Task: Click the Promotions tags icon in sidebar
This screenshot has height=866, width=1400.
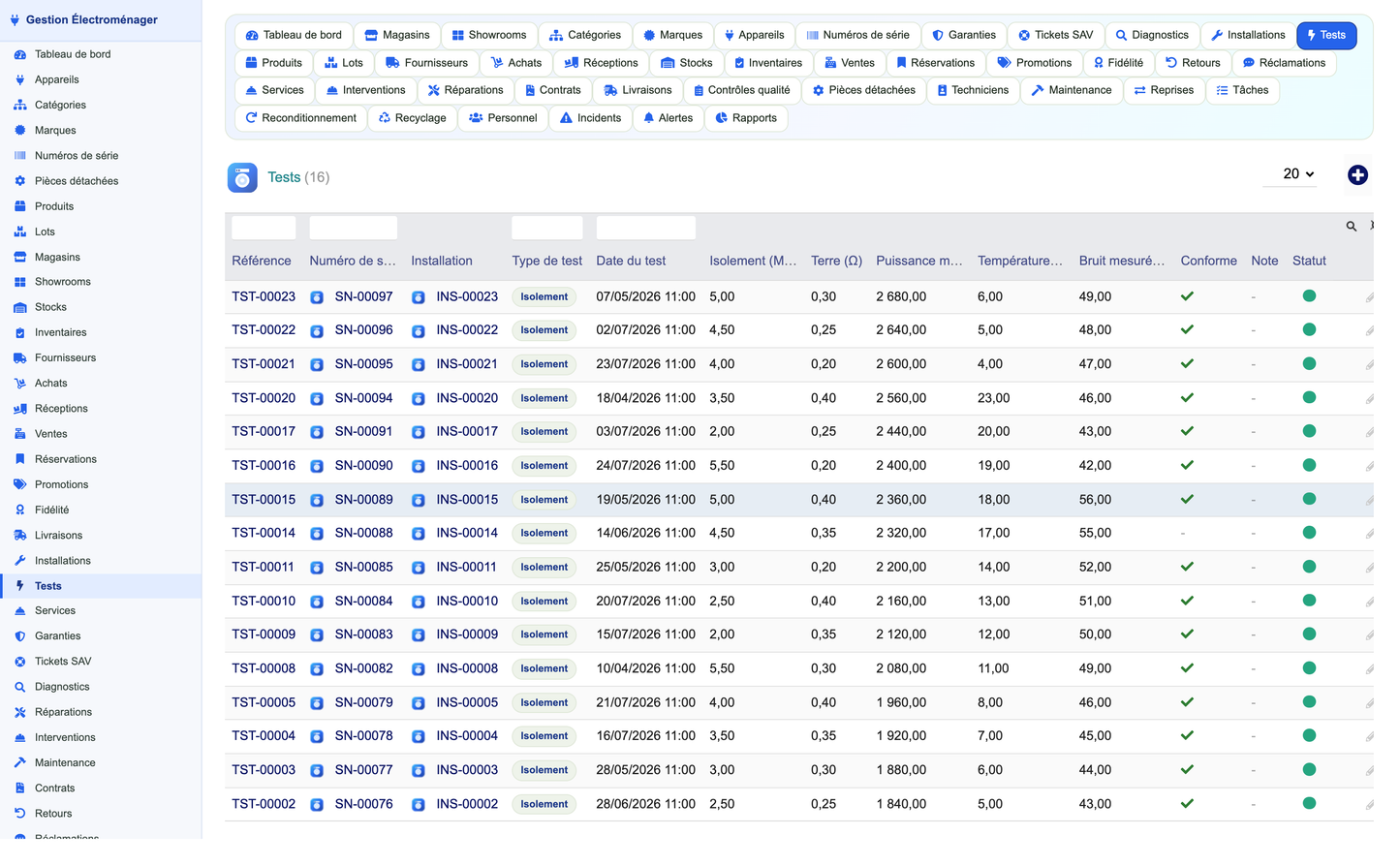Action: click(x=19, y=484)
